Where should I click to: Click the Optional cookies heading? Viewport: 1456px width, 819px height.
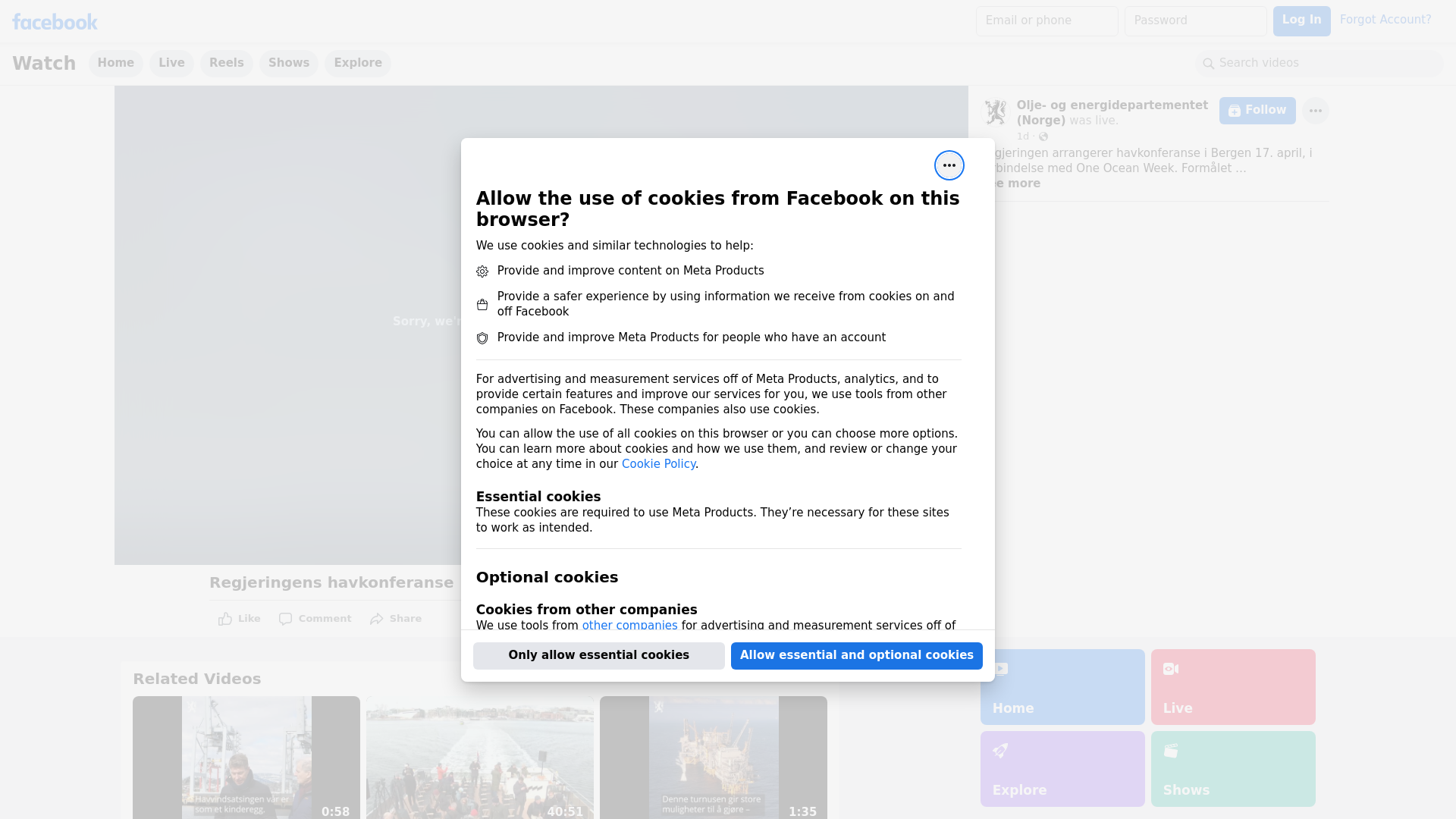(547, 578)
